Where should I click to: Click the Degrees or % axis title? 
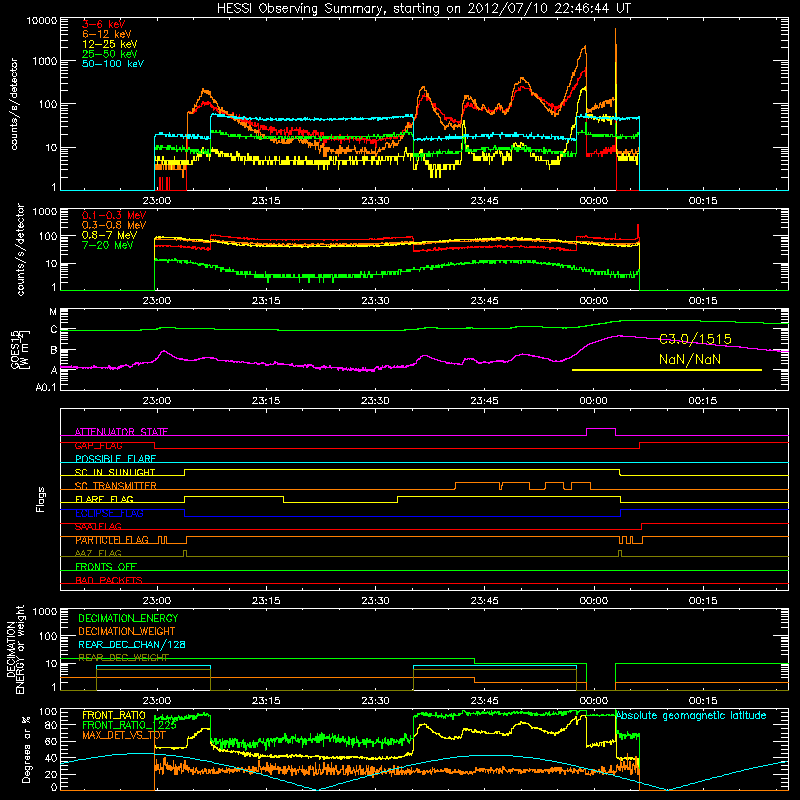26,750
